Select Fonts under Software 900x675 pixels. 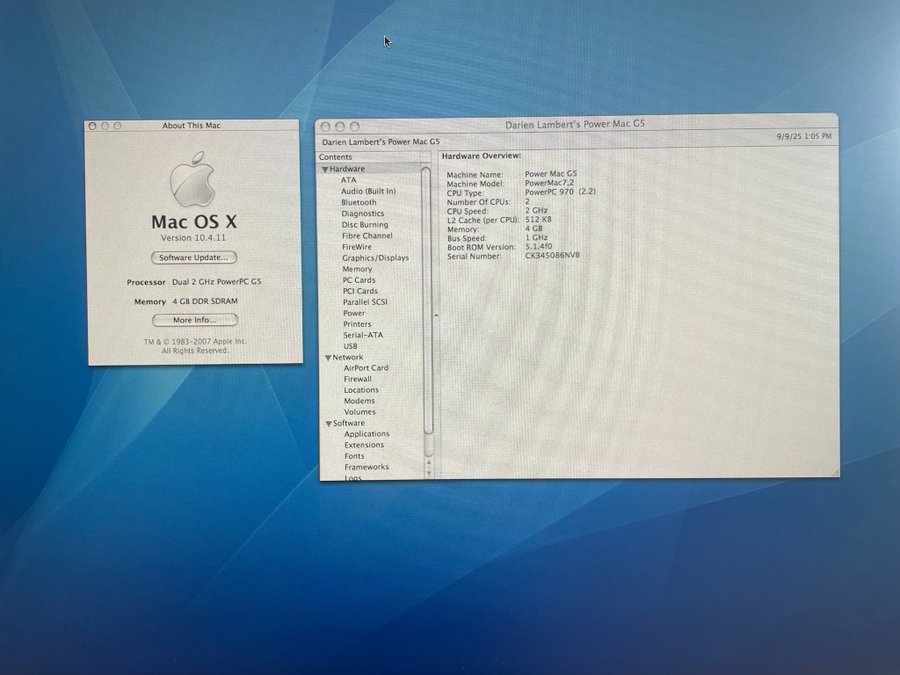click(354, 456)
